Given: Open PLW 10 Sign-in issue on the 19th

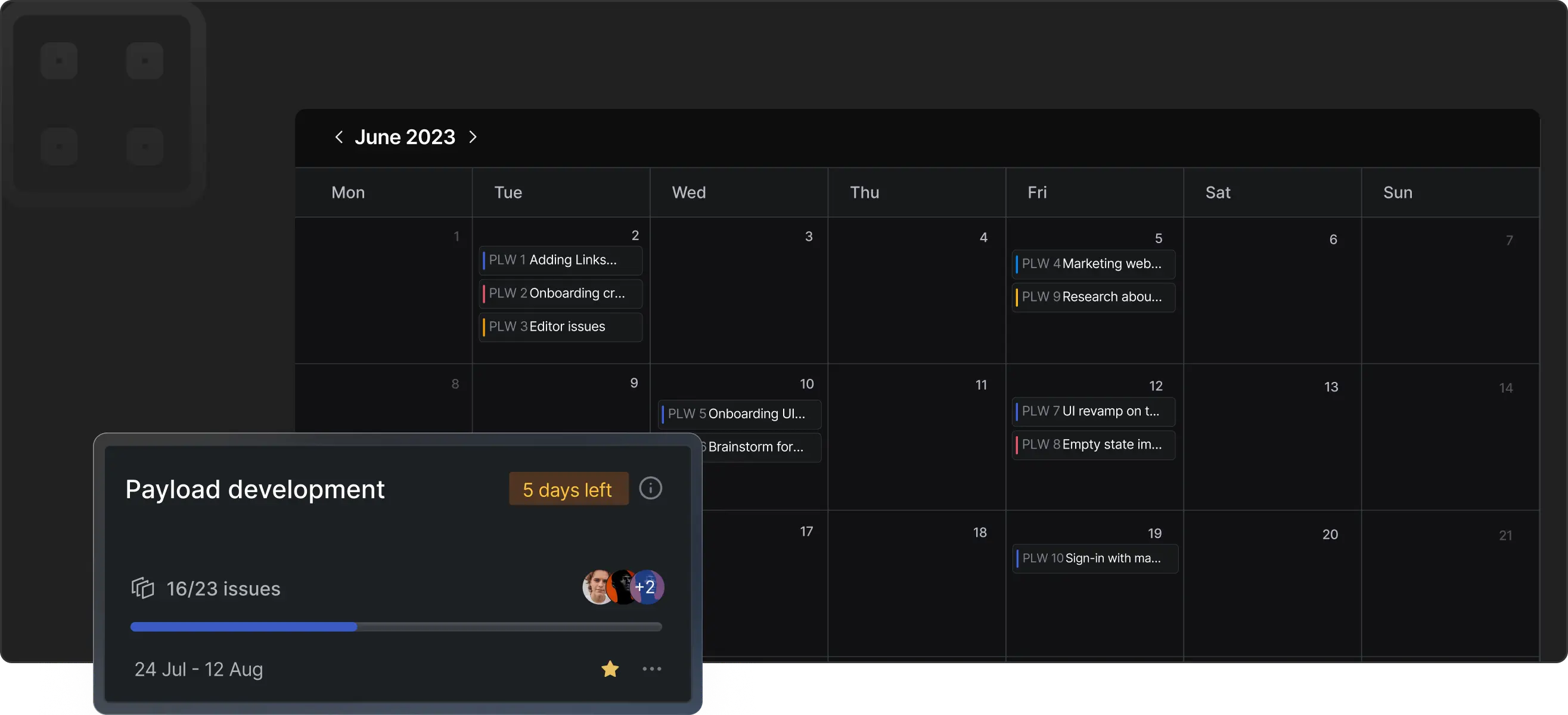Looking at the screenshot, I should pos(1094,558).
